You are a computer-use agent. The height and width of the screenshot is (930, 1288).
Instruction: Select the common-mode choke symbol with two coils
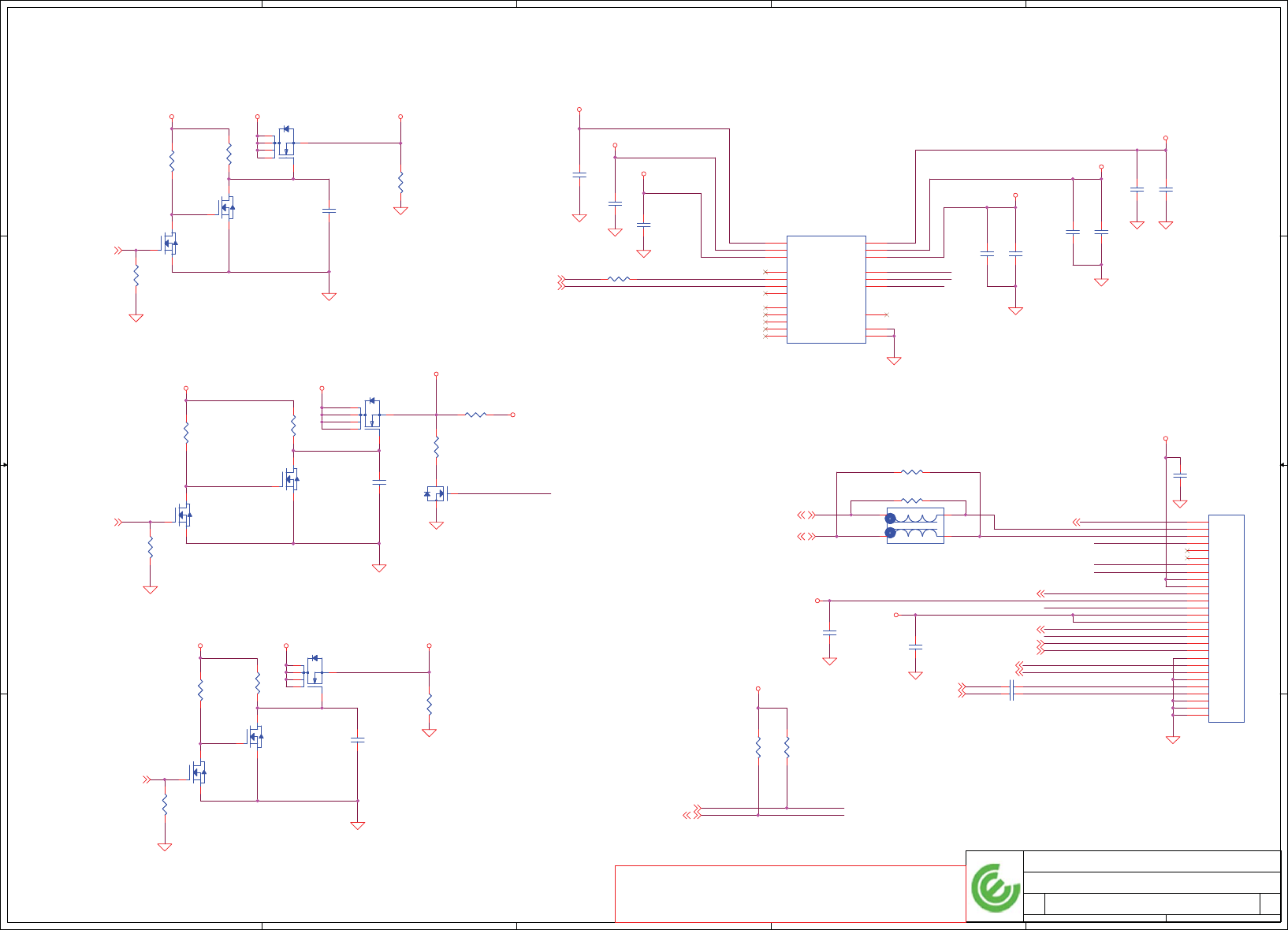click(915, 526)
